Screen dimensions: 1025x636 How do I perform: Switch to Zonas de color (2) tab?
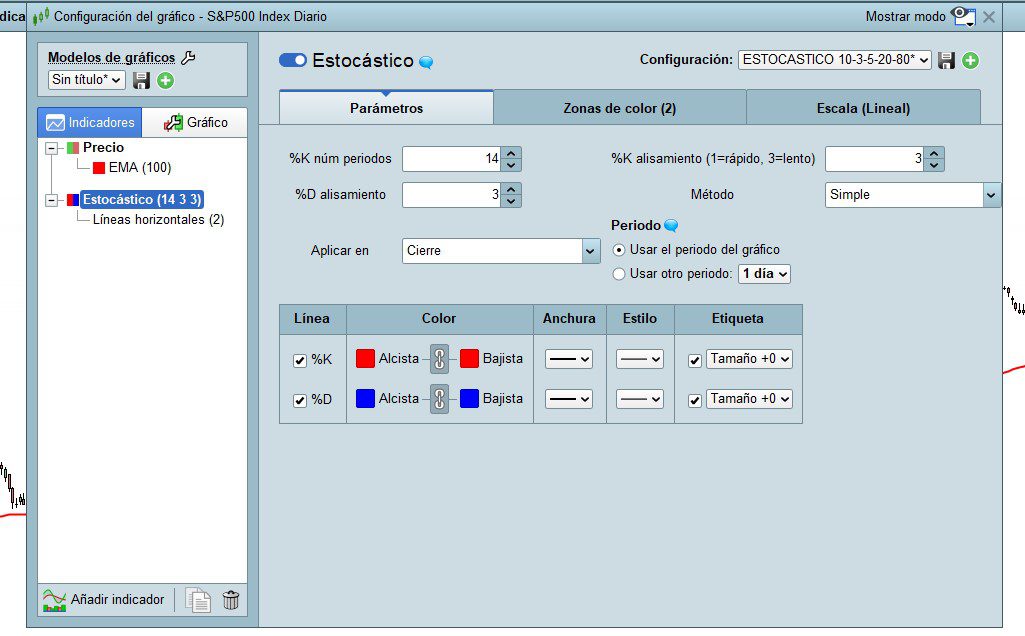tap(620, 109)
